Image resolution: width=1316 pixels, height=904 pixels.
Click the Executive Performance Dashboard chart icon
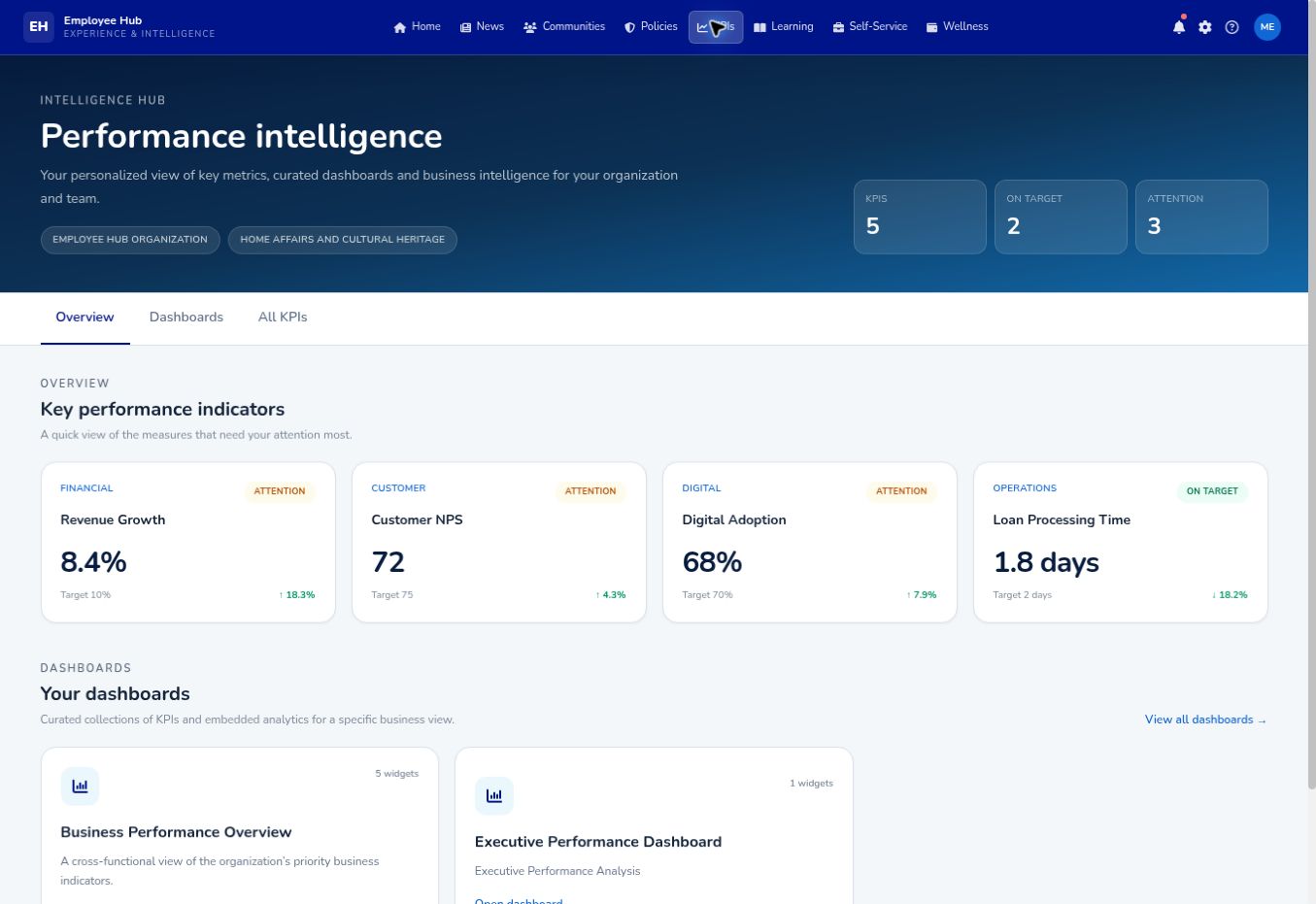[494, 796]
